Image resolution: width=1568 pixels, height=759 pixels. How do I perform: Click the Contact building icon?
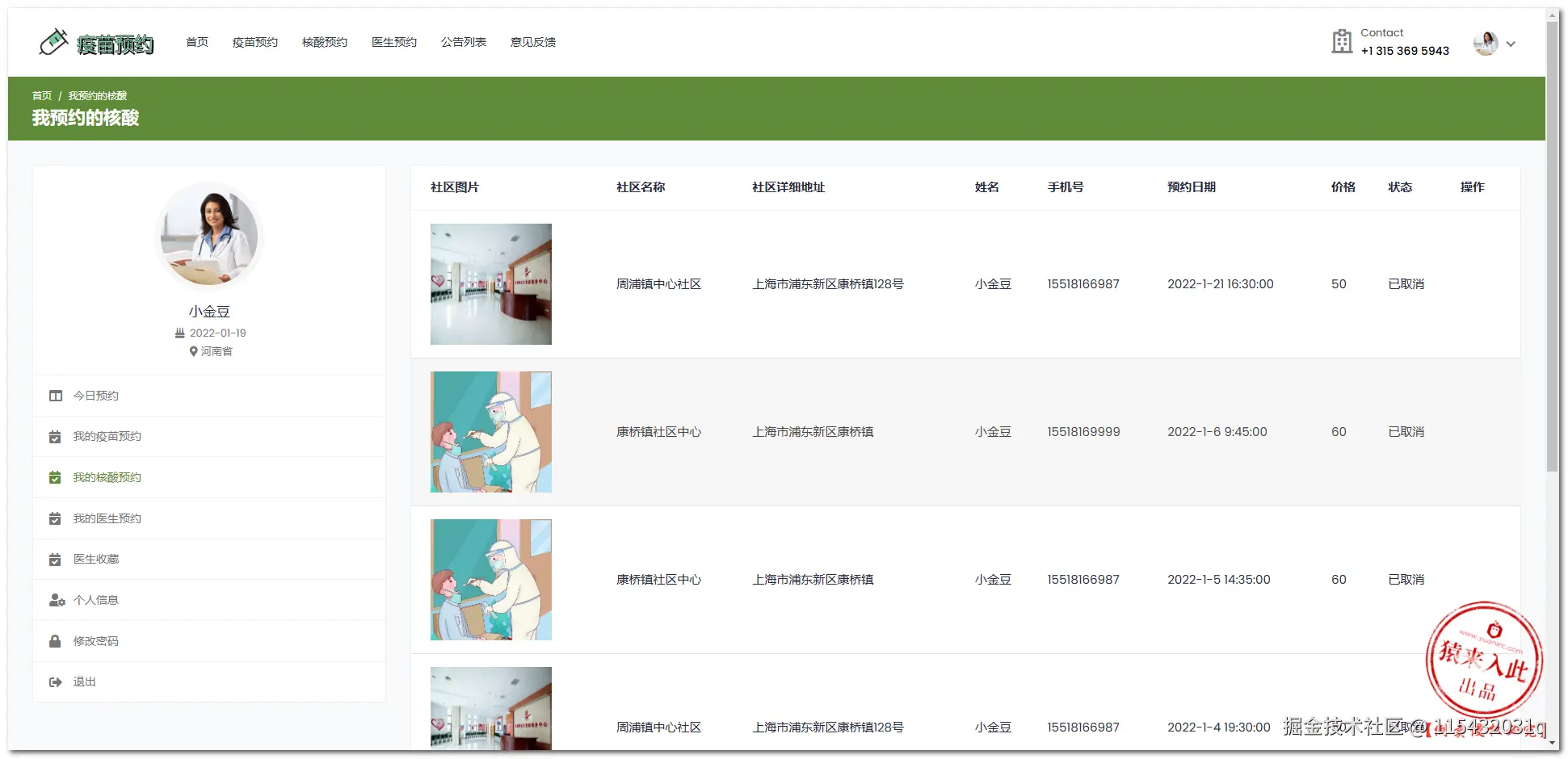[x=1342, y=41]
